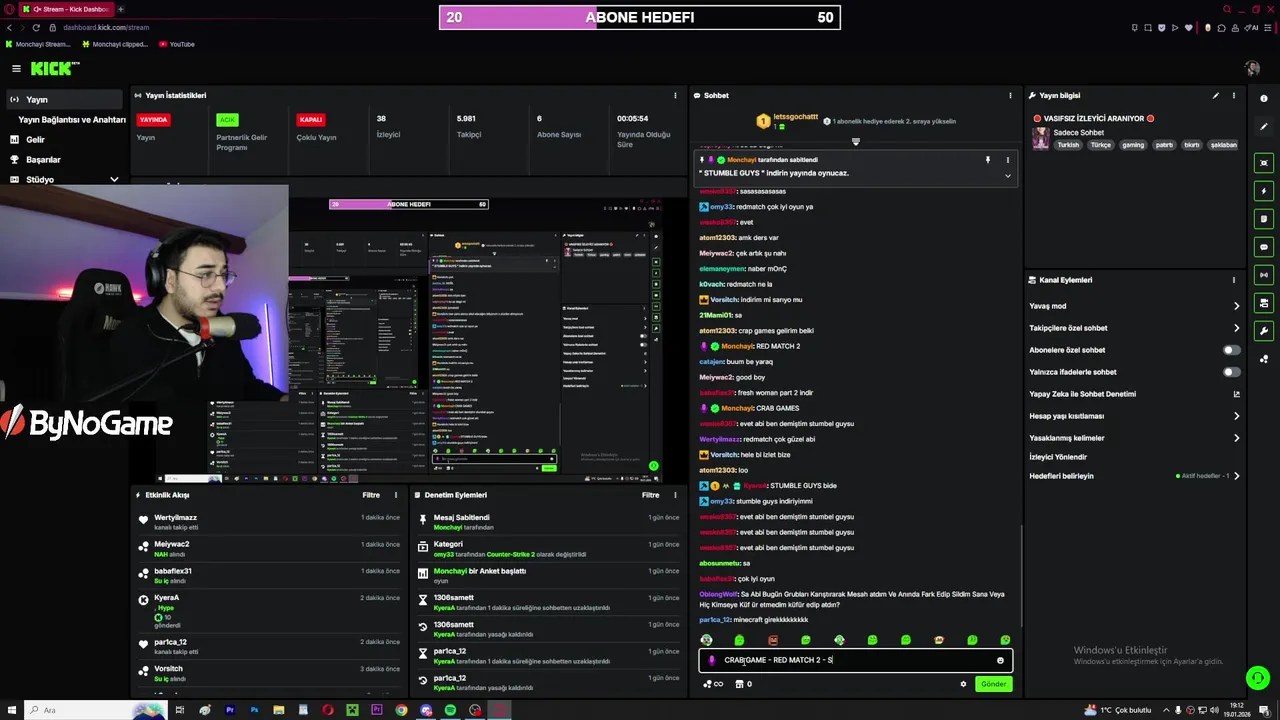Viewport: 1280px width, 720px height.
Task: Expand the Stüdyo sidebar section
Action: pyautogui.click(x=114, y=180)
